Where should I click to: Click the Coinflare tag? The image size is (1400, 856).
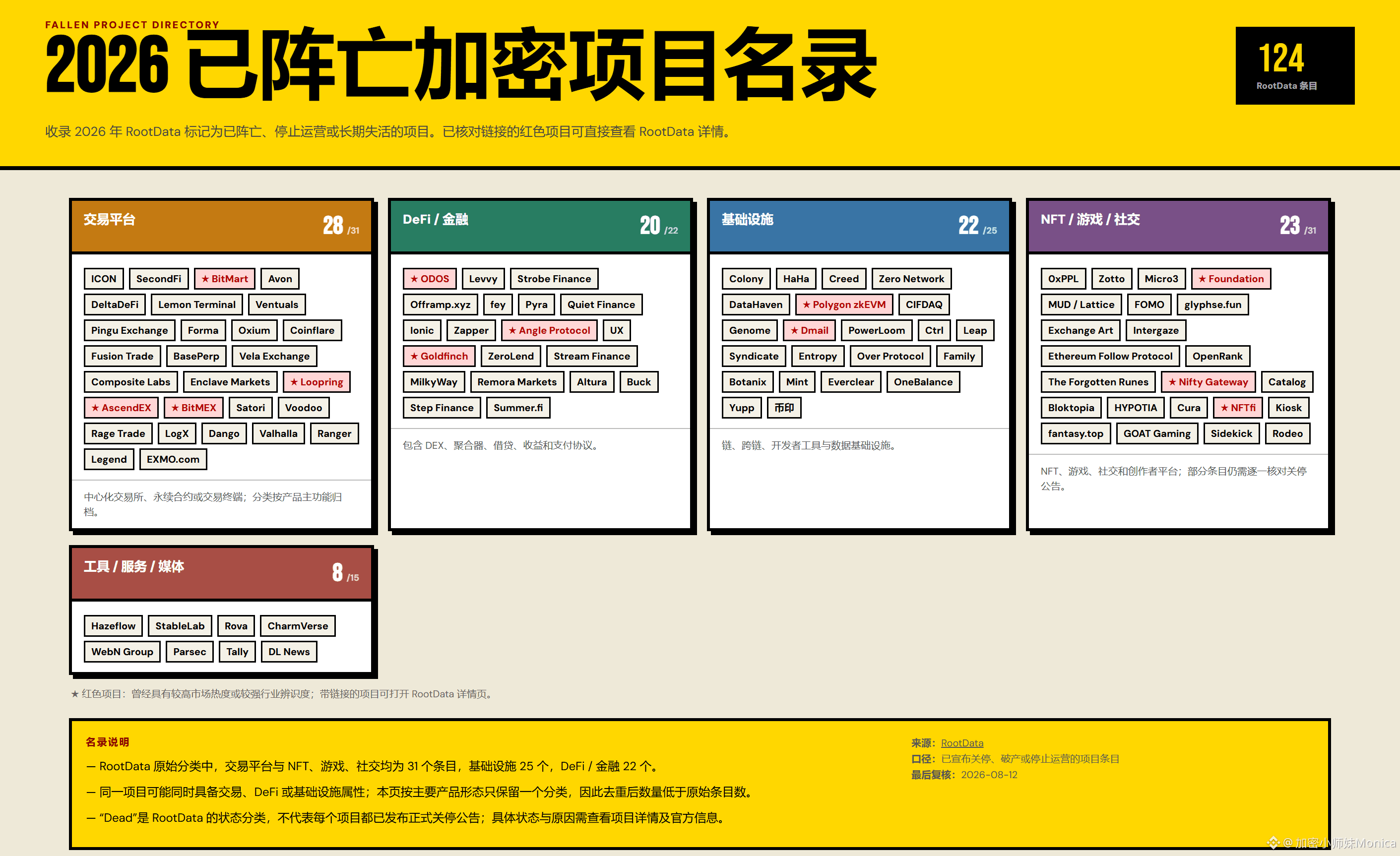pos(312,331)
